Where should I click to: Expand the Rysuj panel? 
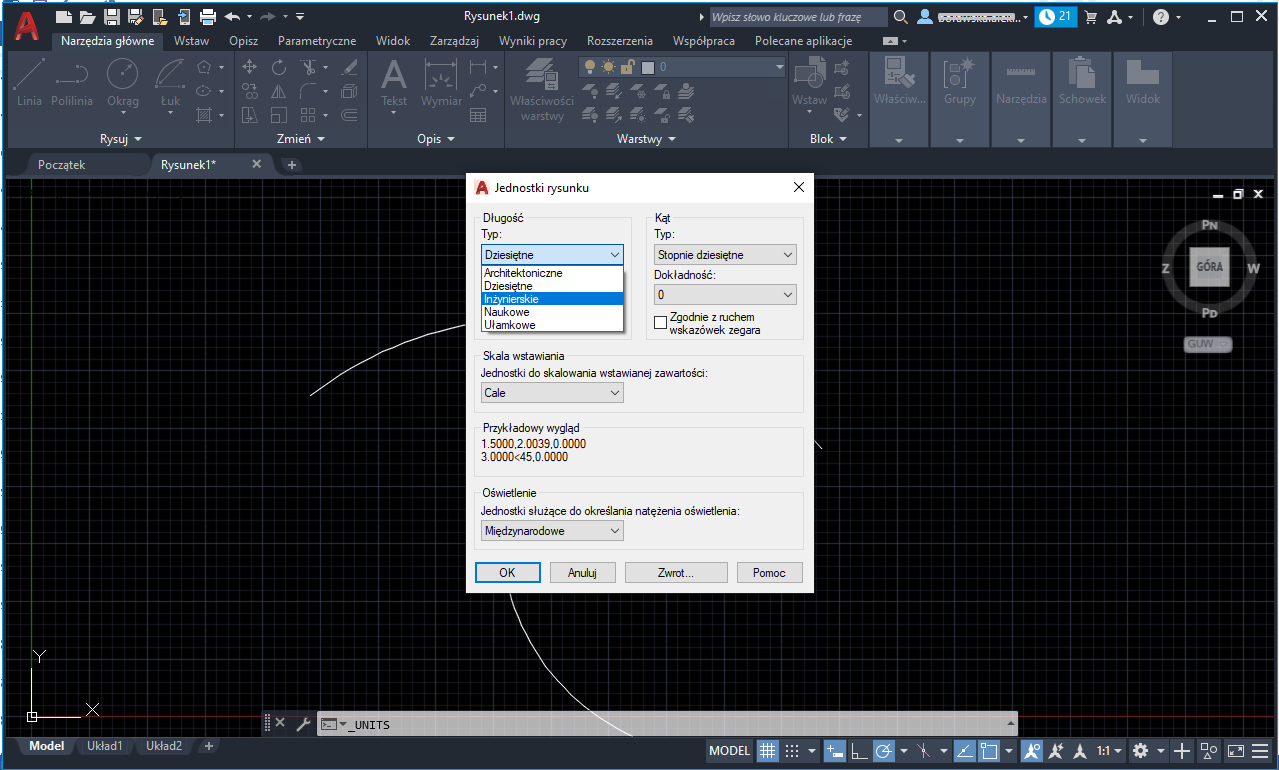pos(121,139)
